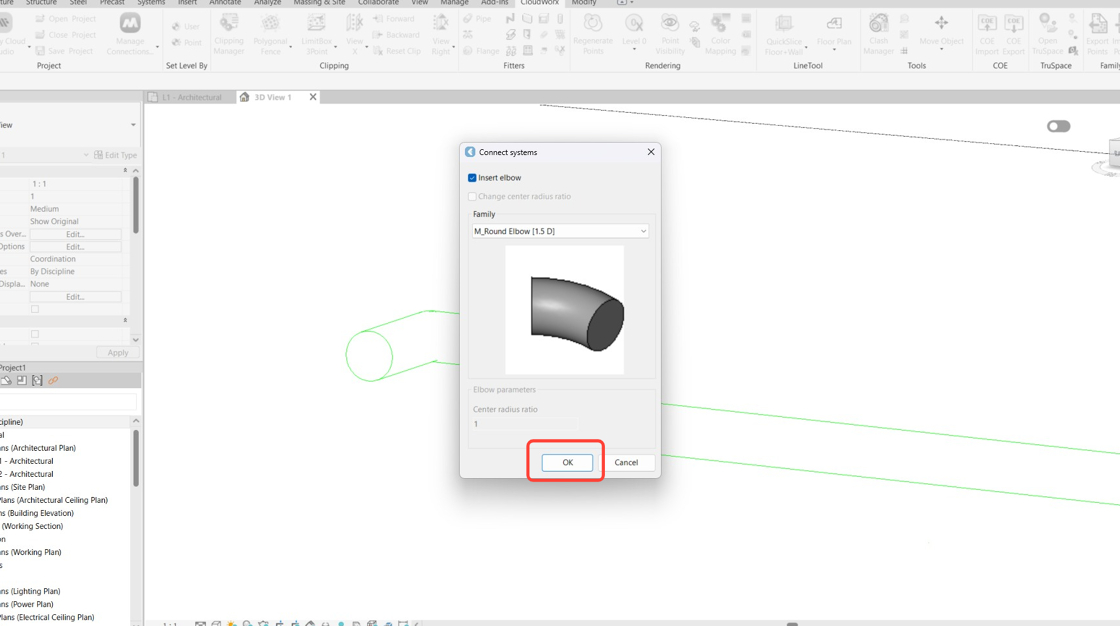This screenshot has height=626, width=1120.
Task: Uncheck the Insert elbow checkbox
Action: [472, 178]
